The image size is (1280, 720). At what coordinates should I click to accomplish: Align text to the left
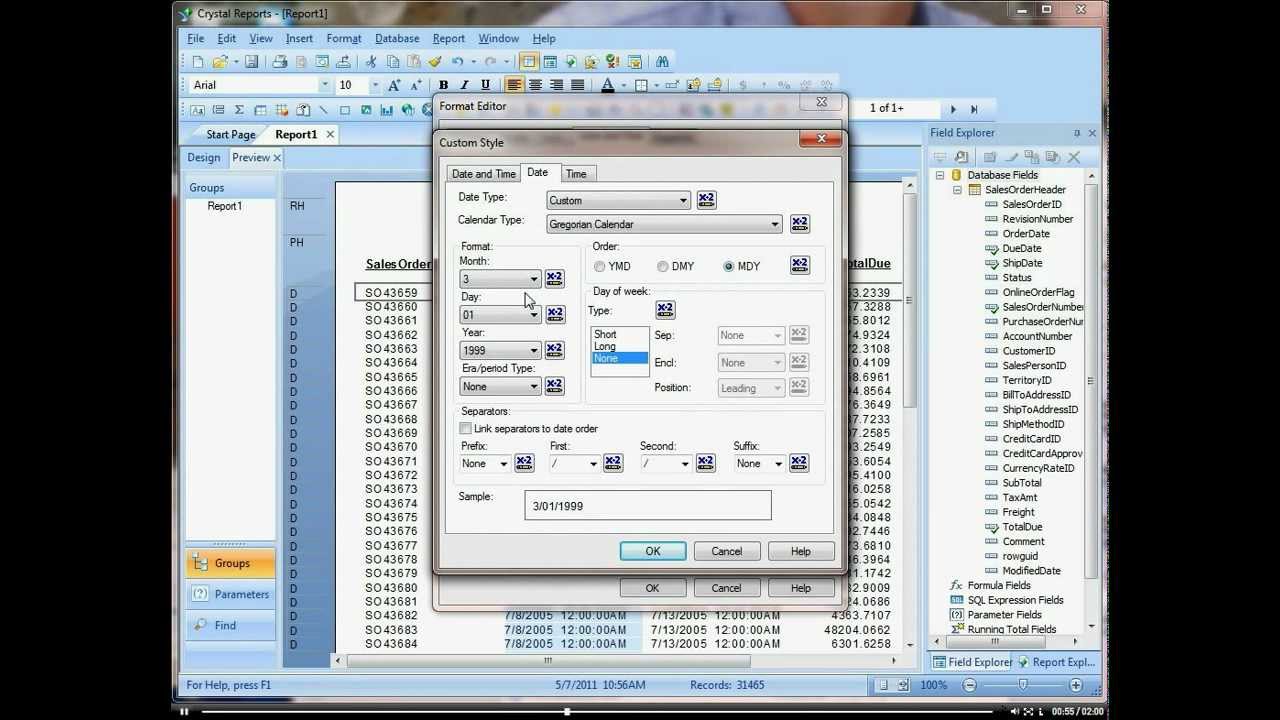coord(514,85)
